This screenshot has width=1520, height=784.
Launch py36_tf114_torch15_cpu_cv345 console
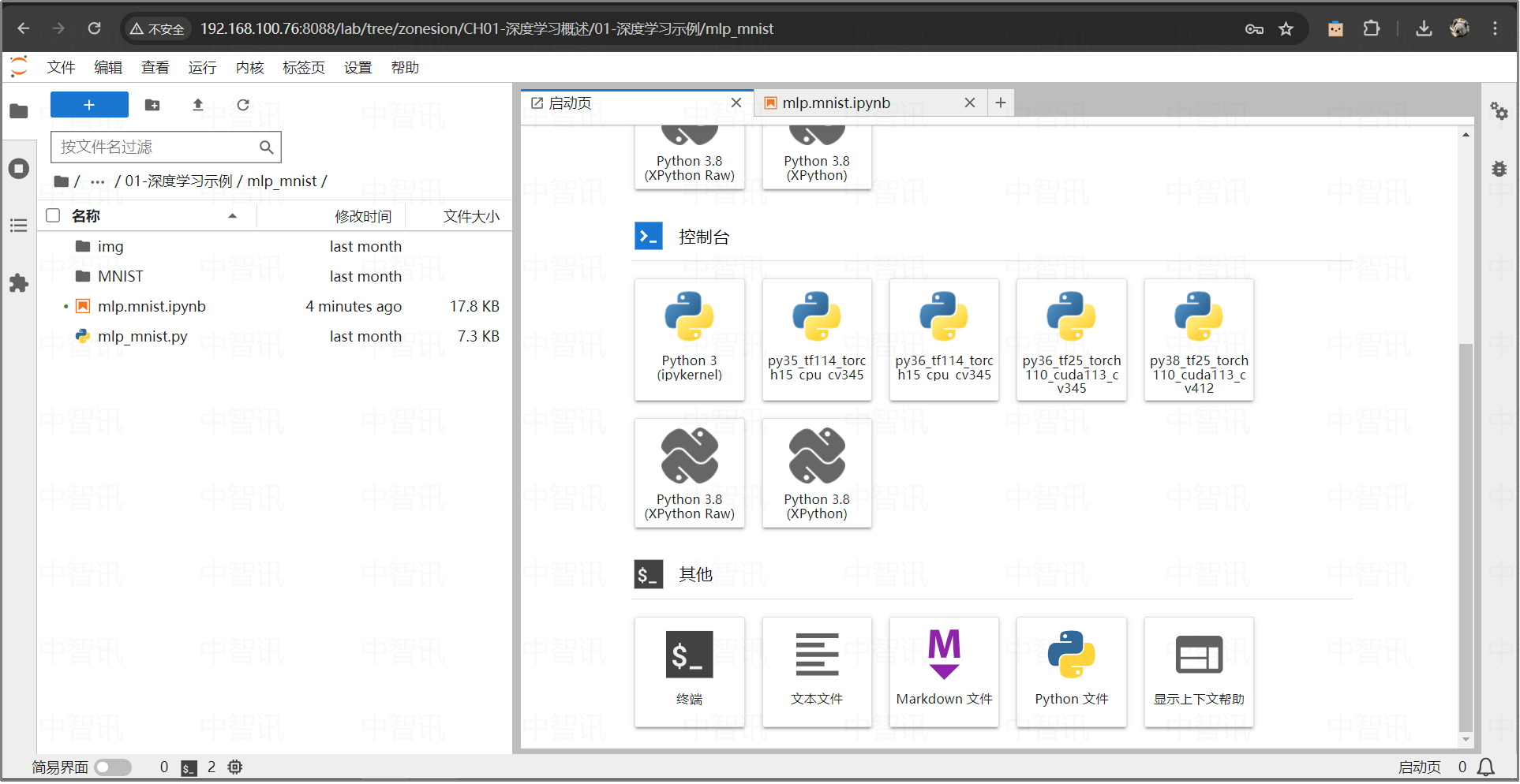point(944,340)
